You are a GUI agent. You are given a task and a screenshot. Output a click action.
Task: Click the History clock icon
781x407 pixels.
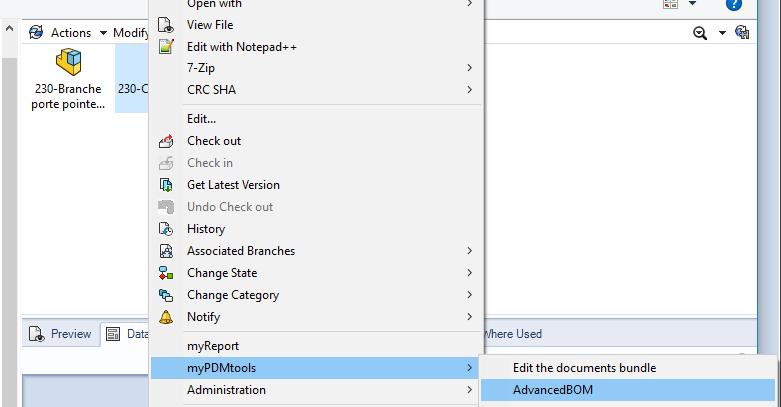[x=166, y=229]
